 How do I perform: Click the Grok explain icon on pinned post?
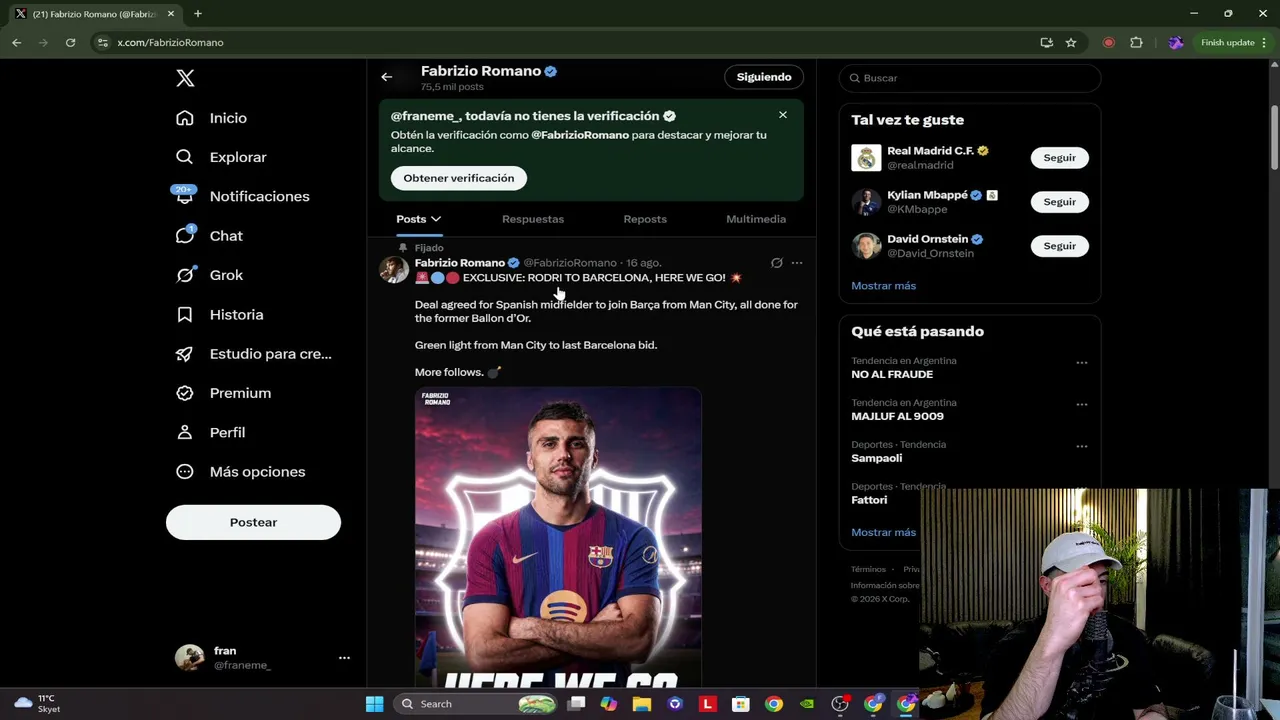776,263
